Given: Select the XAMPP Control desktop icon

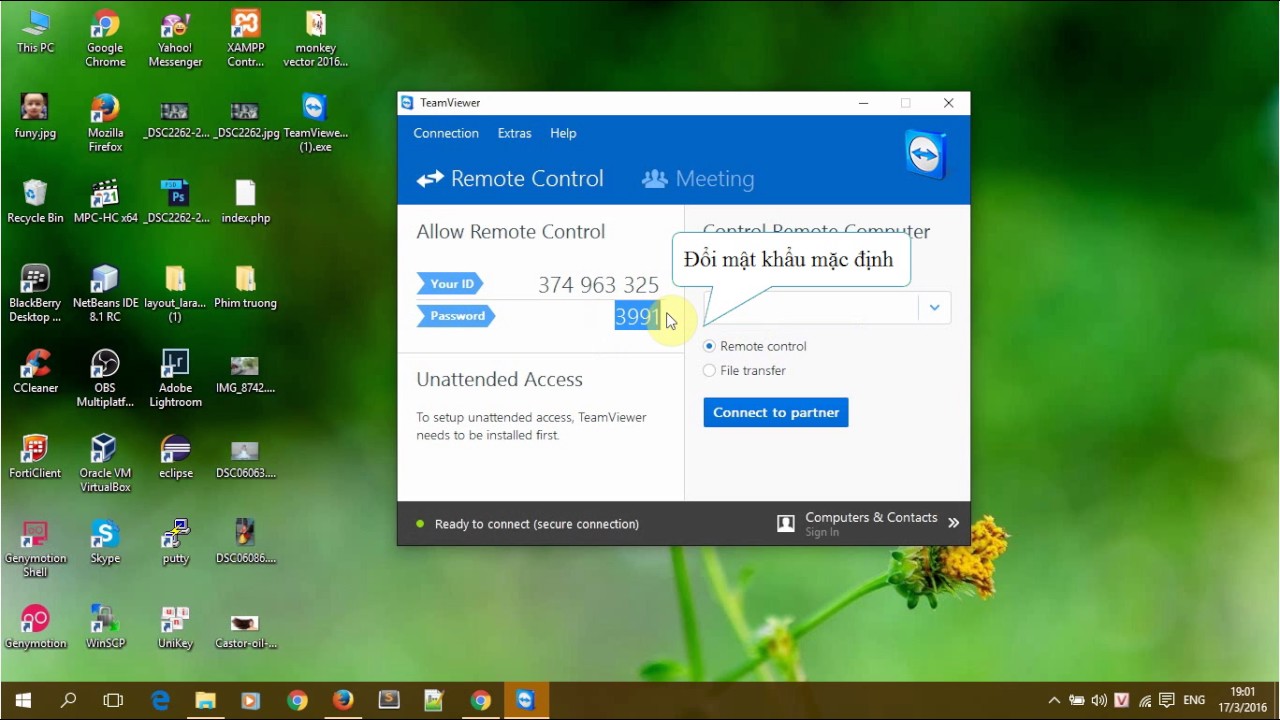Looking at the screenshot, I should tap(246, 39).
